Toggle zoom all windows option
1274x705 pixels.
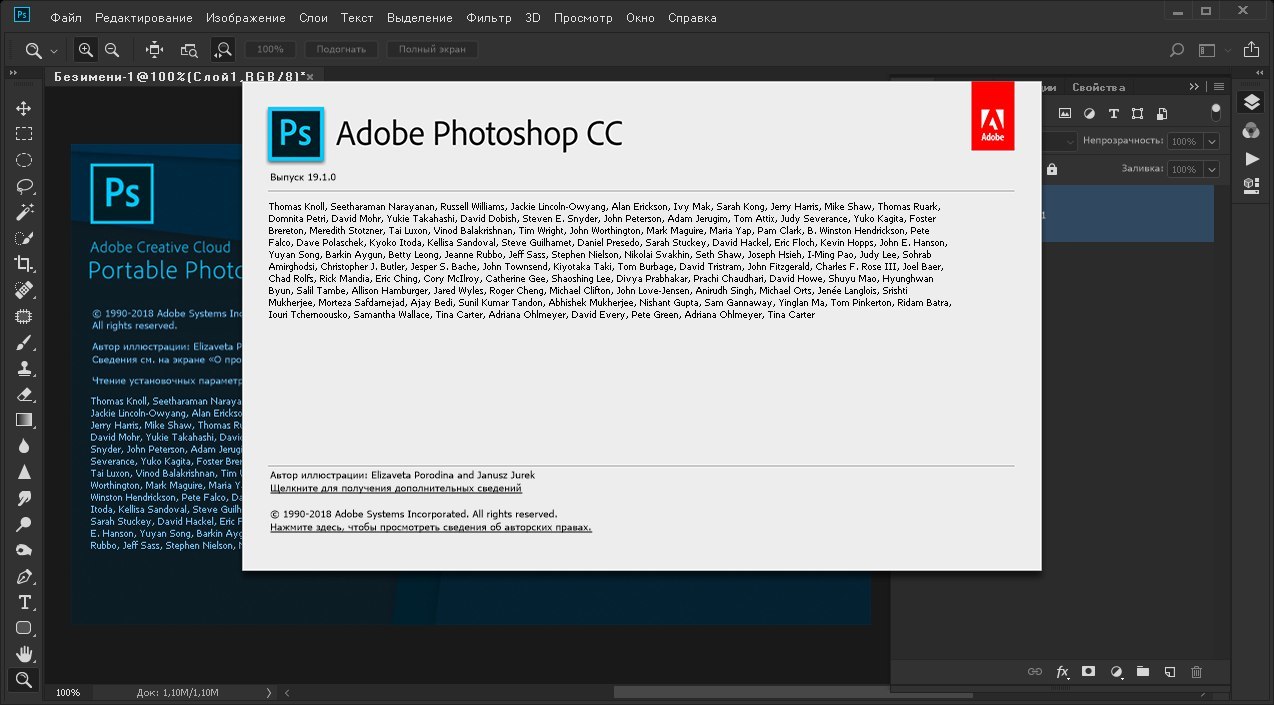click(188, 49)
